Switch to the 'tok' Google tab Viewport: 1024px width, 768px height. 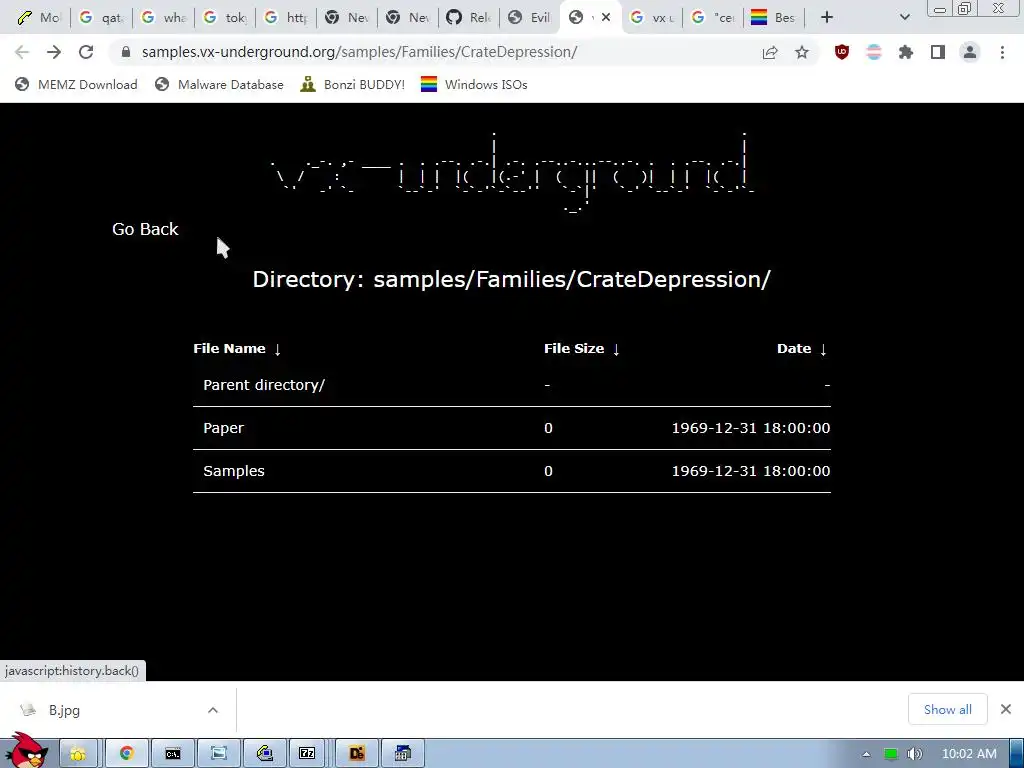(225, 18)
